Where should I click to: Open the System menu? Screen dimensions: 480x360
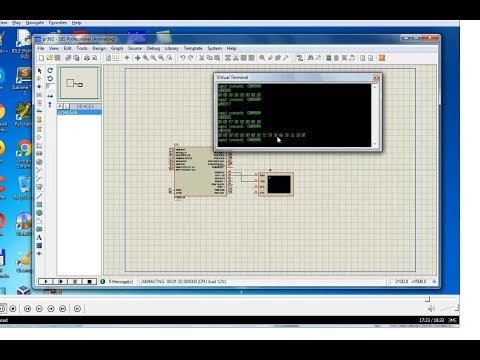tap(215, 48)
